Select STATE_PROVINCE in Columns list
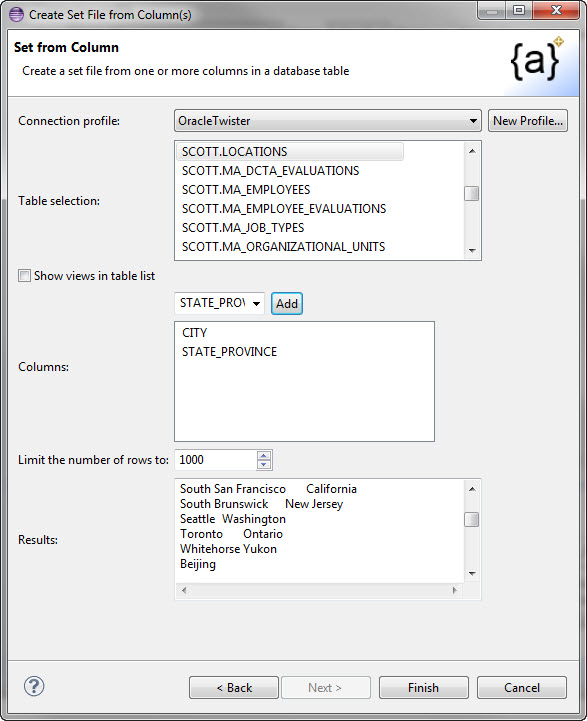Screen dimensions: 587x721 point(229,352)
